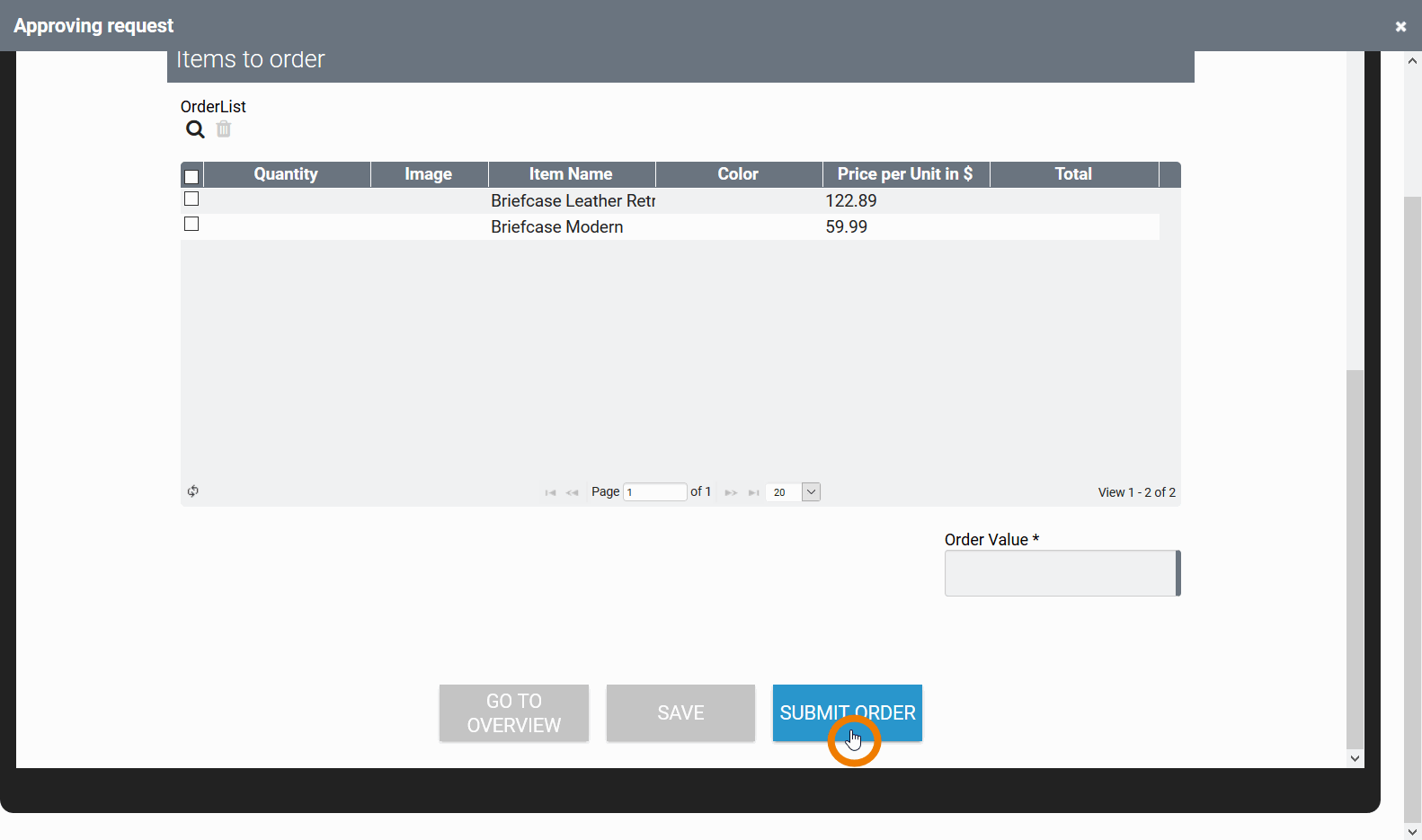Click Go To Overview button
1422x840 pixels.
click(x=514, y=713)
